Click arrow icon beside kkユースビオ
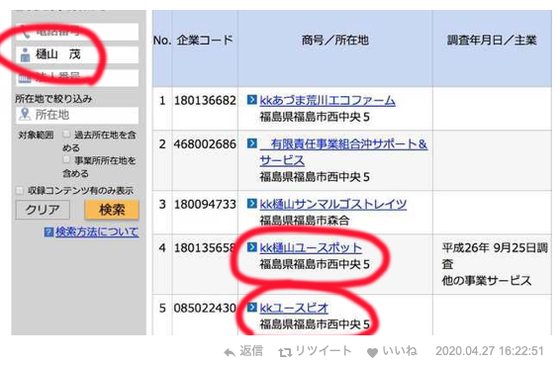 click(x=252, y=307)
